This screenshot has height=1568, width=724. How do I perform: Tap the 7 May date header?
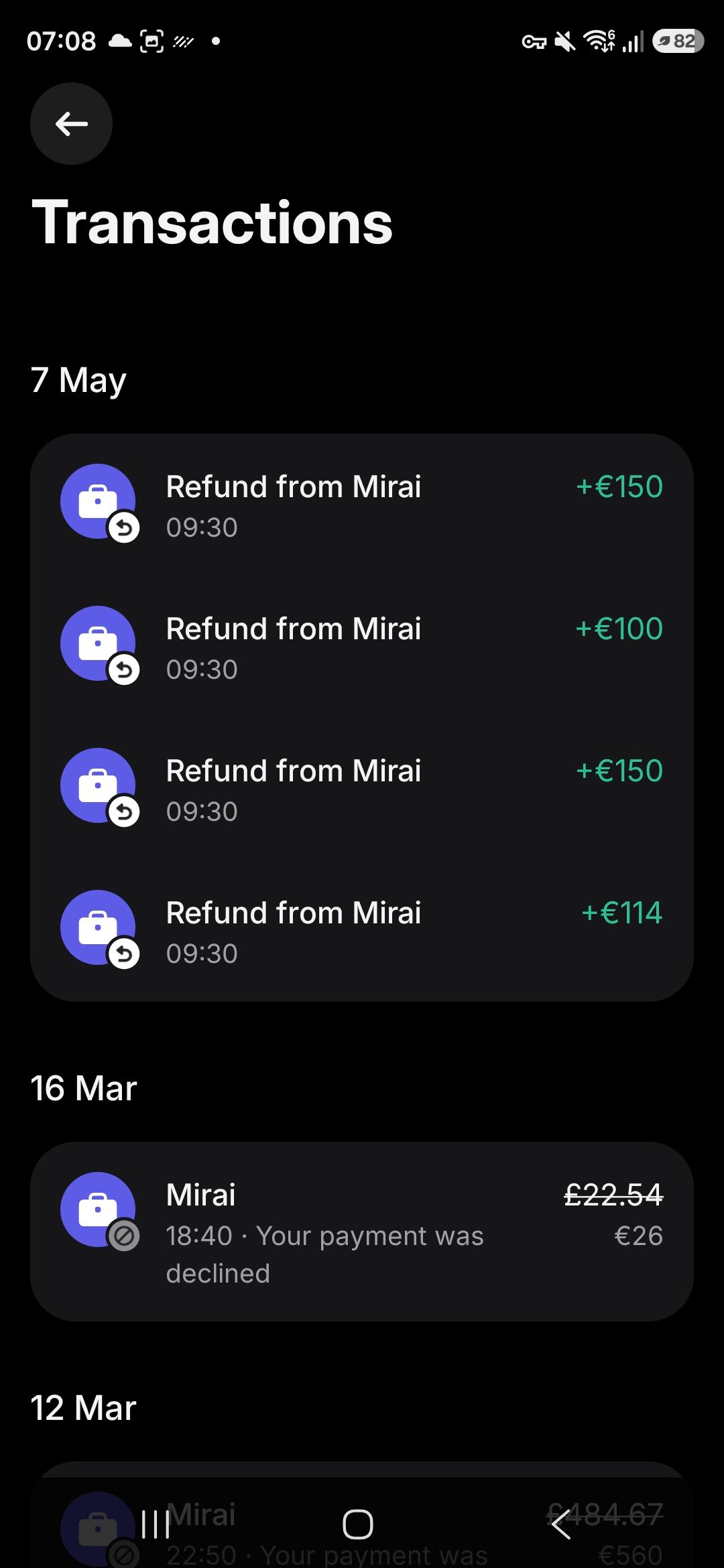[78, 381]
